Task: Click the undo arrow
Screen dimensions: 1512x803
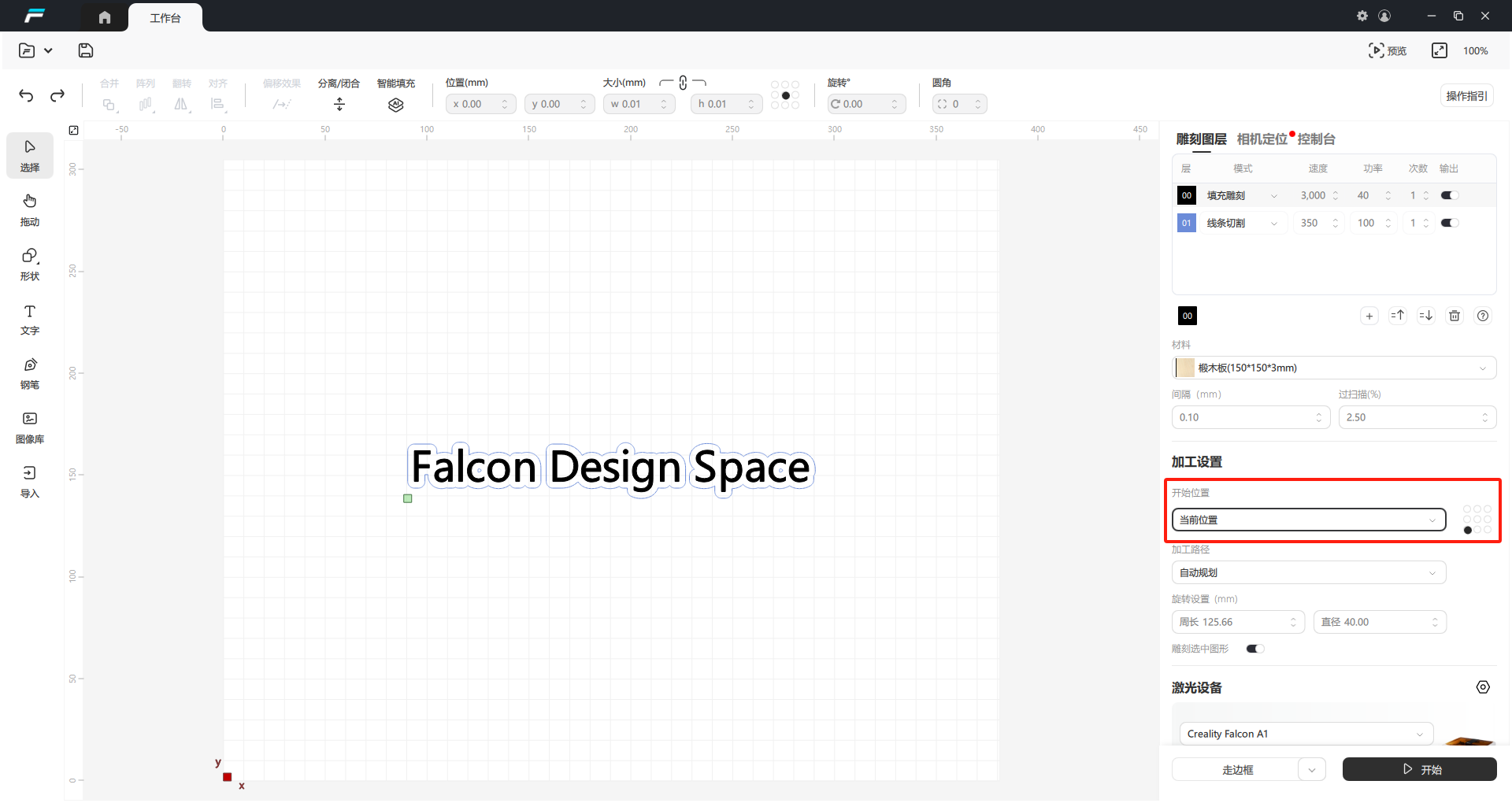Action: [26, 96]
